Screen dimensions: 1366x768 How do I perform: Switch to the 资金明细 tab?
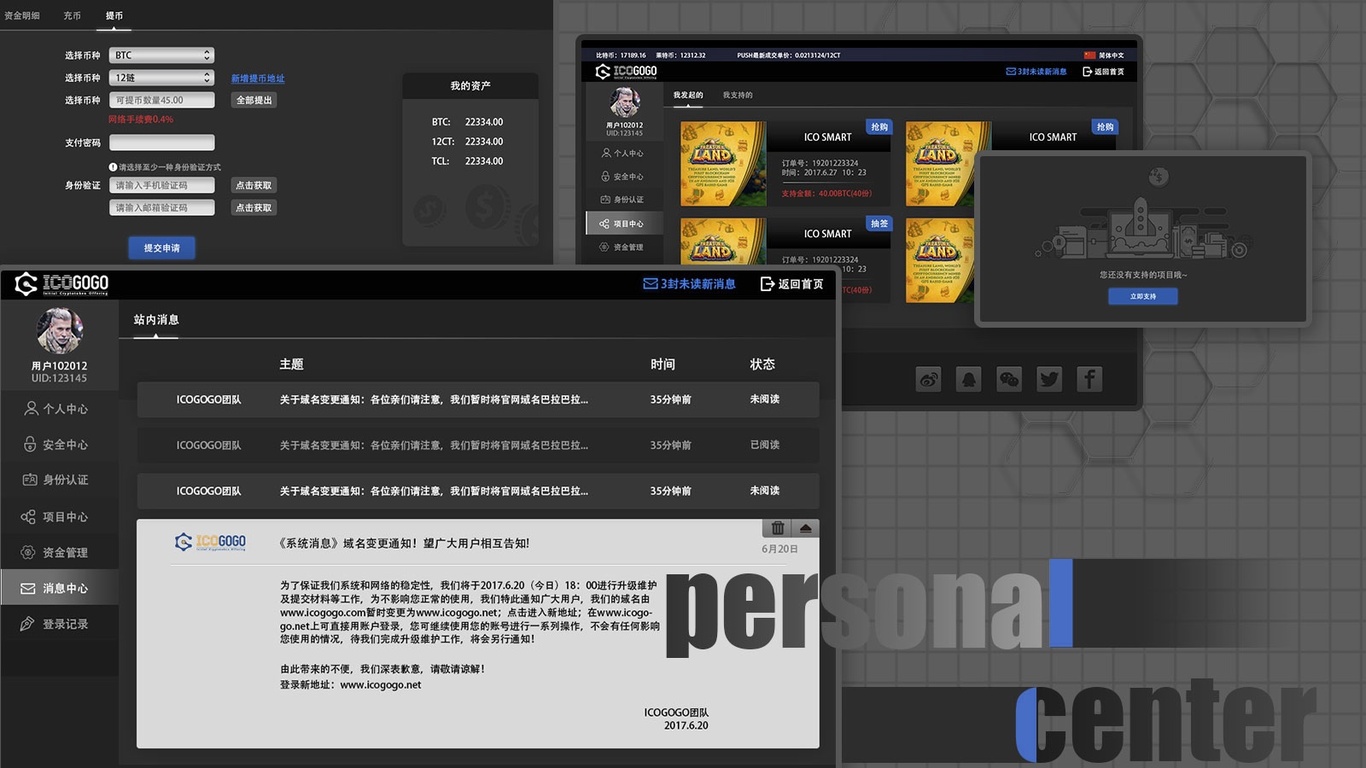(22, 16)
